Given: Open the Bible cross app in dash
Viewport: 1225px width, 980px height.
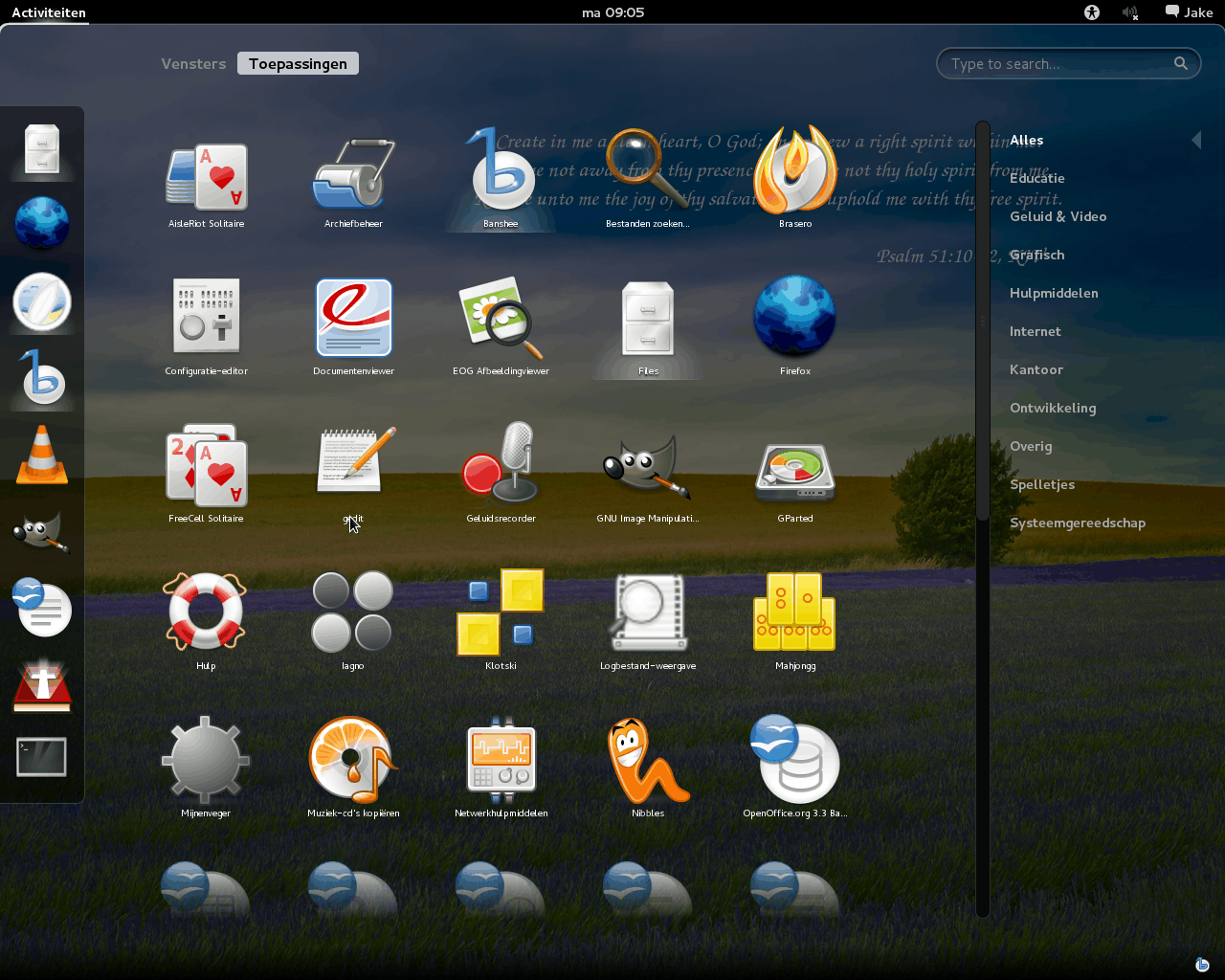Looking at the screenshot, I should (x=42, y=685).
